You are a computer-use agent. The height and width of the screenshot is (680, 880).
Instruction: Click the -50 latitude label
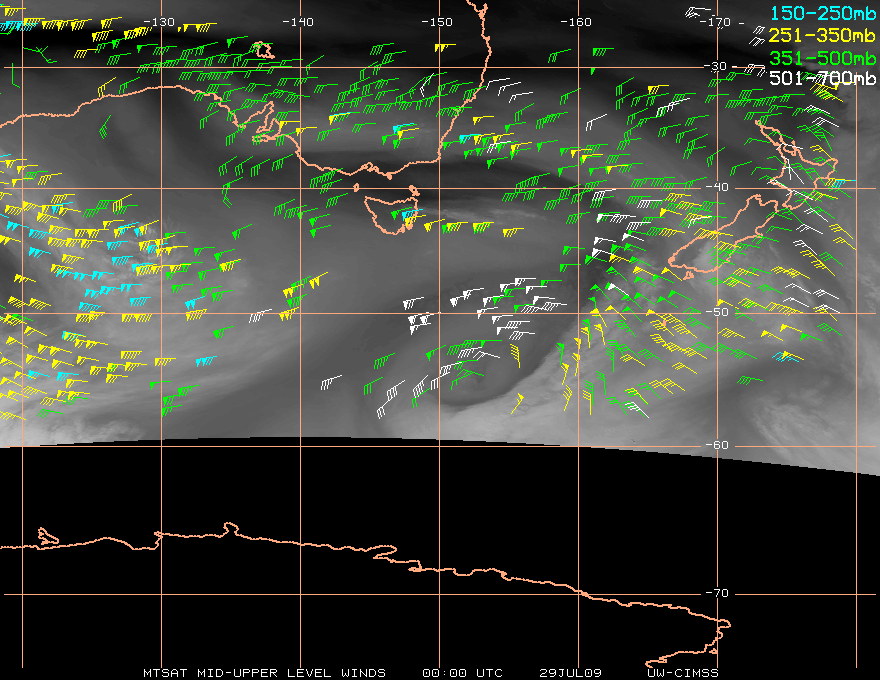coord(717,312)
